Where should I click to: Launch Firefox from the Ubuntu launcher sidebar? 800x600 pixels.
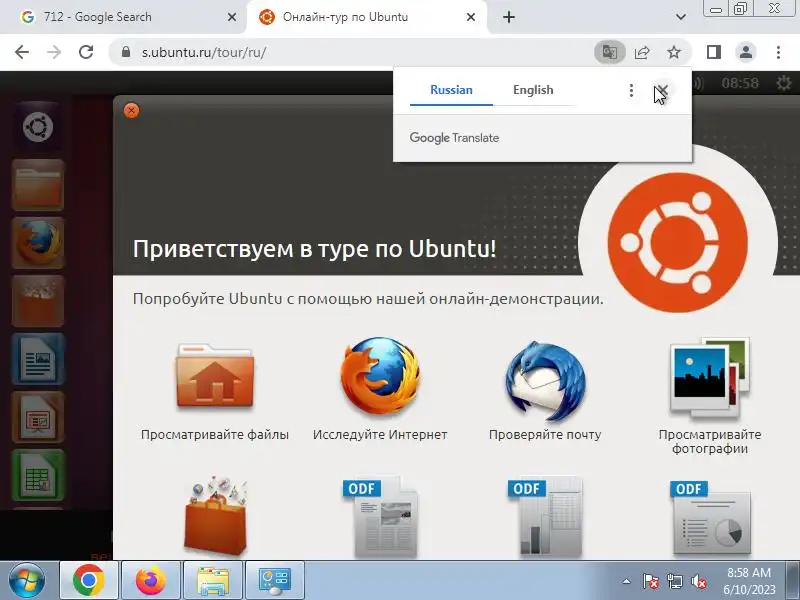38,243
